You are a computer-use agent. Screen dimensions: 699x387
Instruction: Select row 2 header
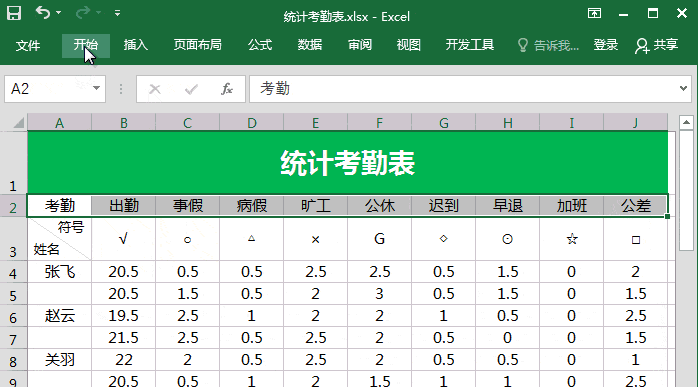(13, 206)
